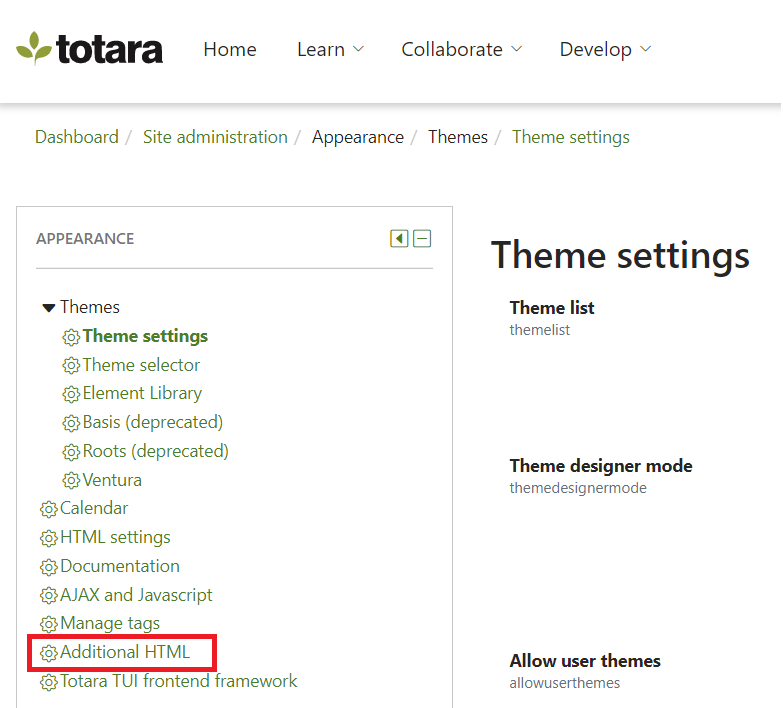Click gear icon beside Basis (deprecated)

71,423
